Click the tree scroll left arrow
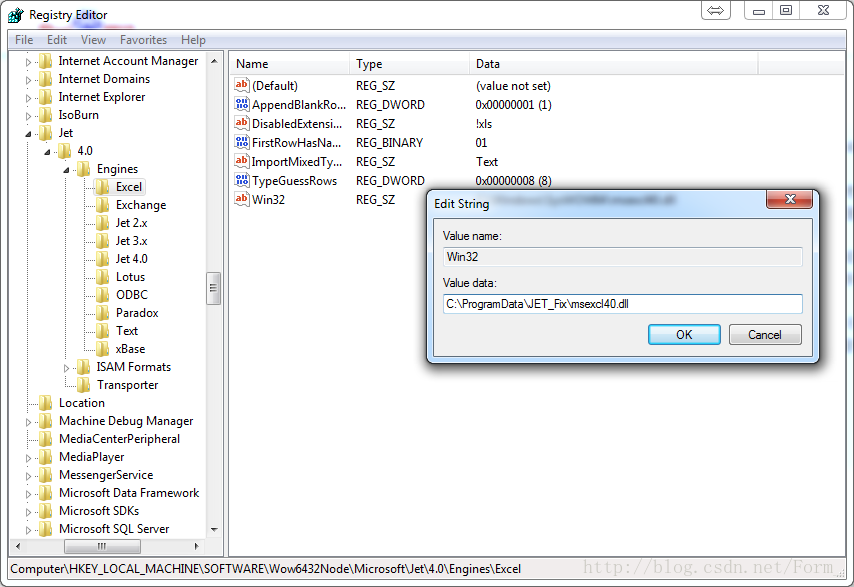Image resolution: width=854 pixels, height=587 pixels. point(18,546)
